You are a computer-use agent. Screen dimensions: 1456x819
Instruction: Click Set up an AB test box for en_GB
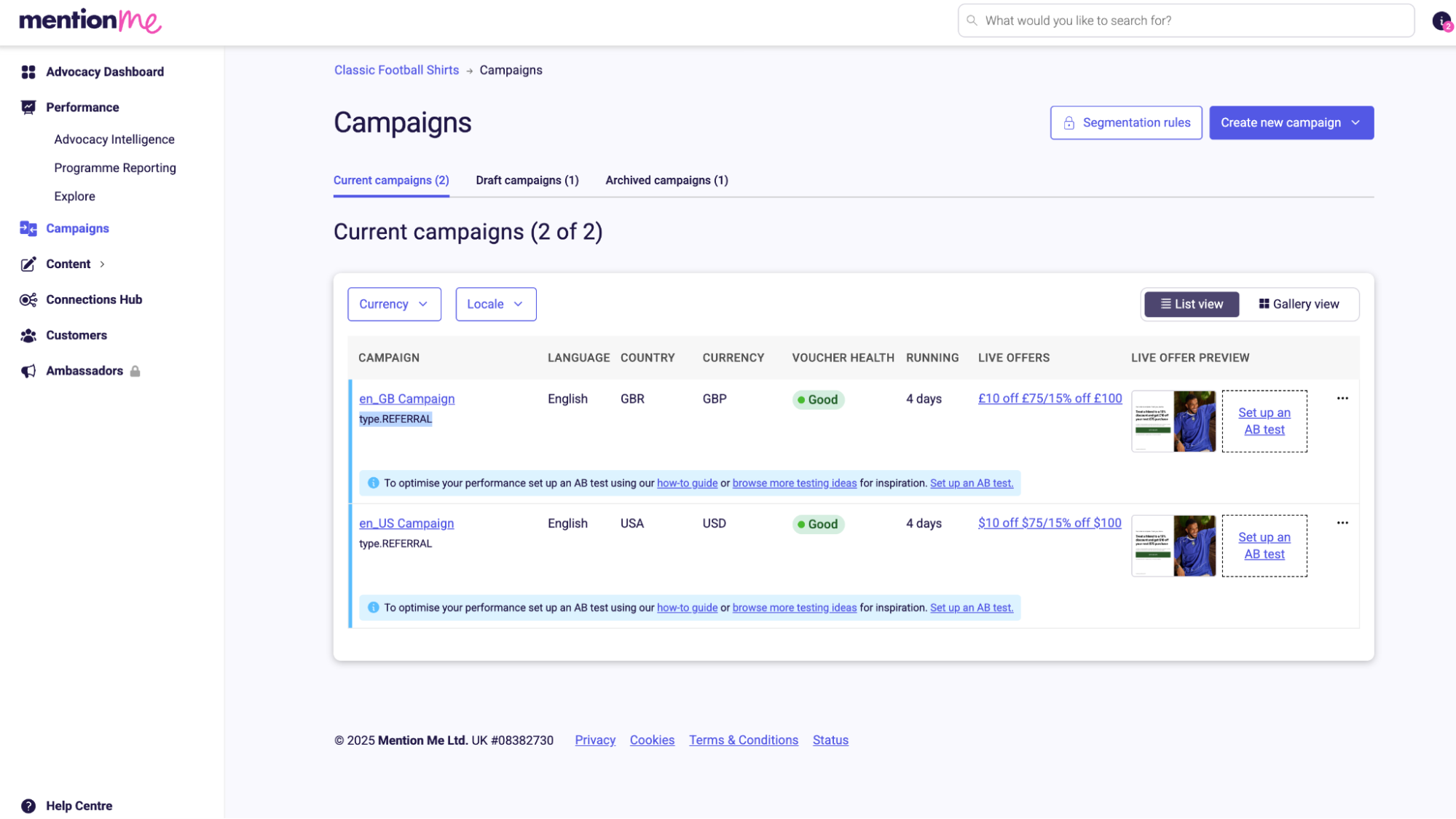pos(1264,421)
